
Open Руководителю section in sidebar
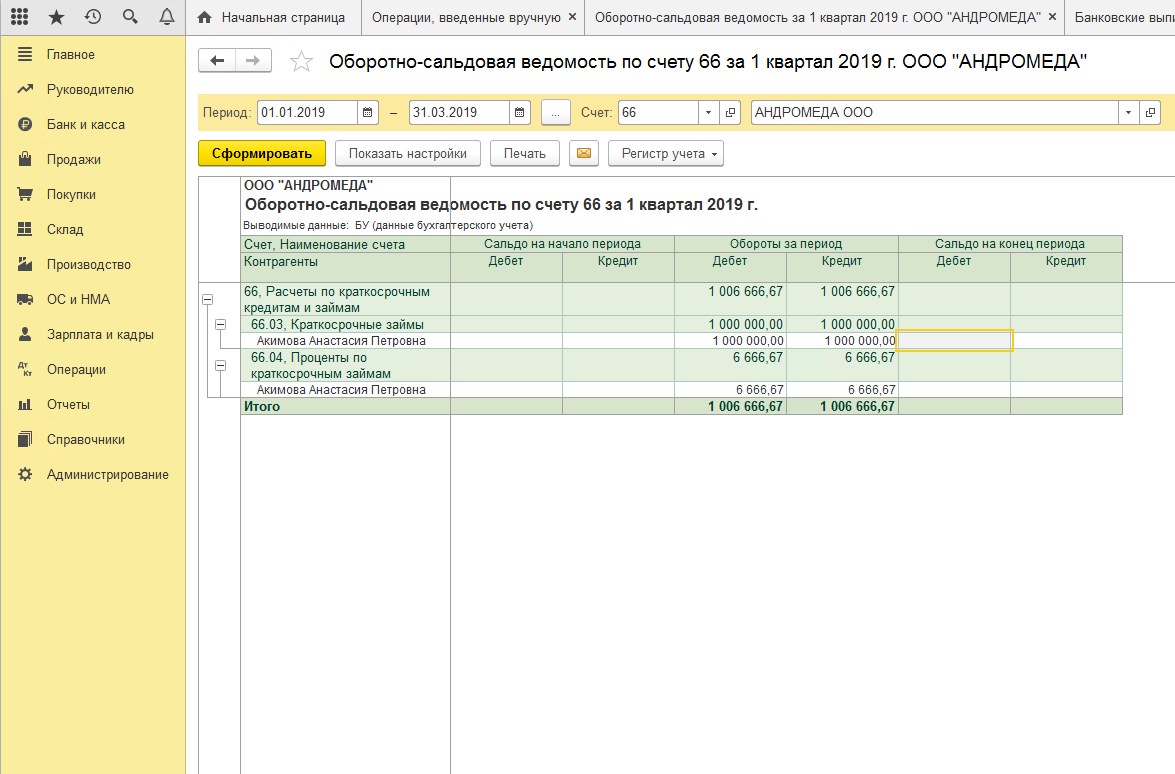click(x=90, y=90)
